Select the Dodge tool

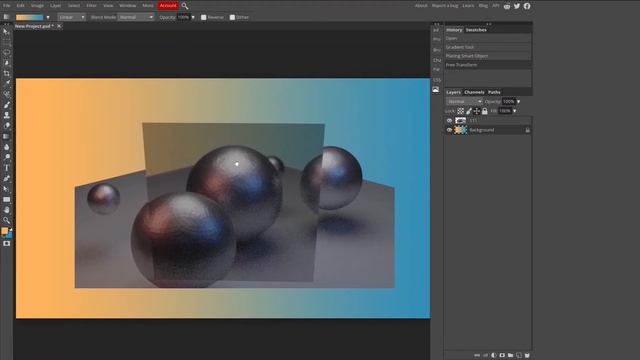click(x=7, y=157)
